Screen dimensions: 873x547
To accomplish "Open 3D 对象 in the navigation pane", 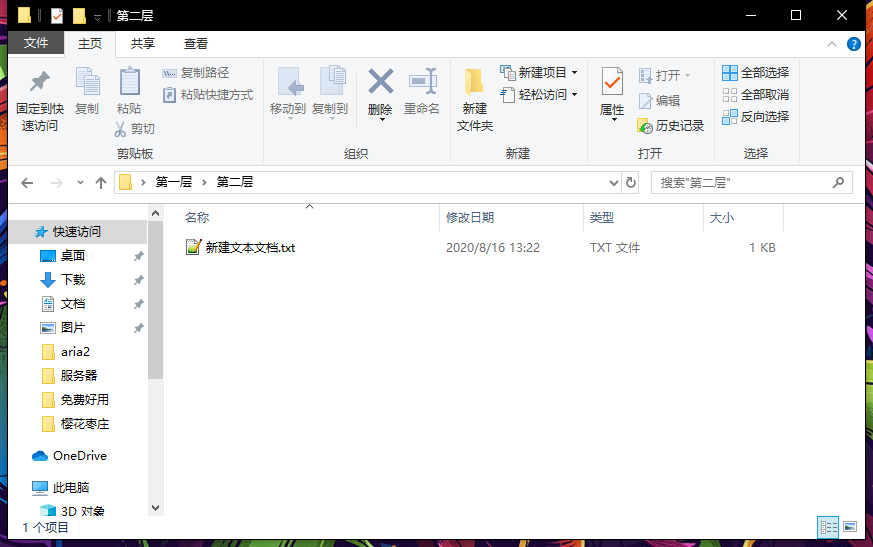I will click(x=82, y=511).
